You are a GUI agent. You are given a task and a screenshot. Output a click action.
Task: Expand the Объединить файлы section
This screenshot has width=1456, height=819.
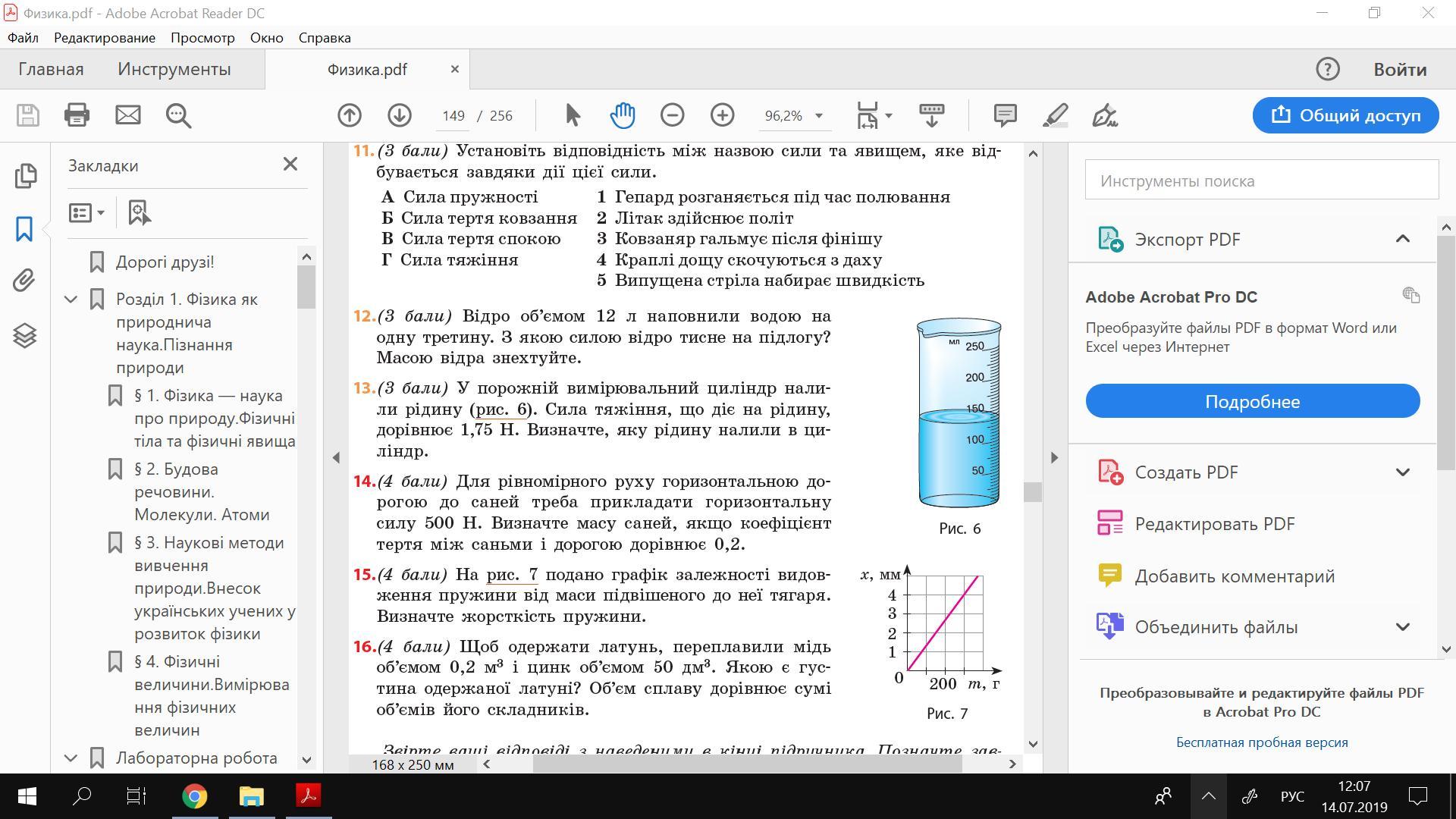(1402, 627)
